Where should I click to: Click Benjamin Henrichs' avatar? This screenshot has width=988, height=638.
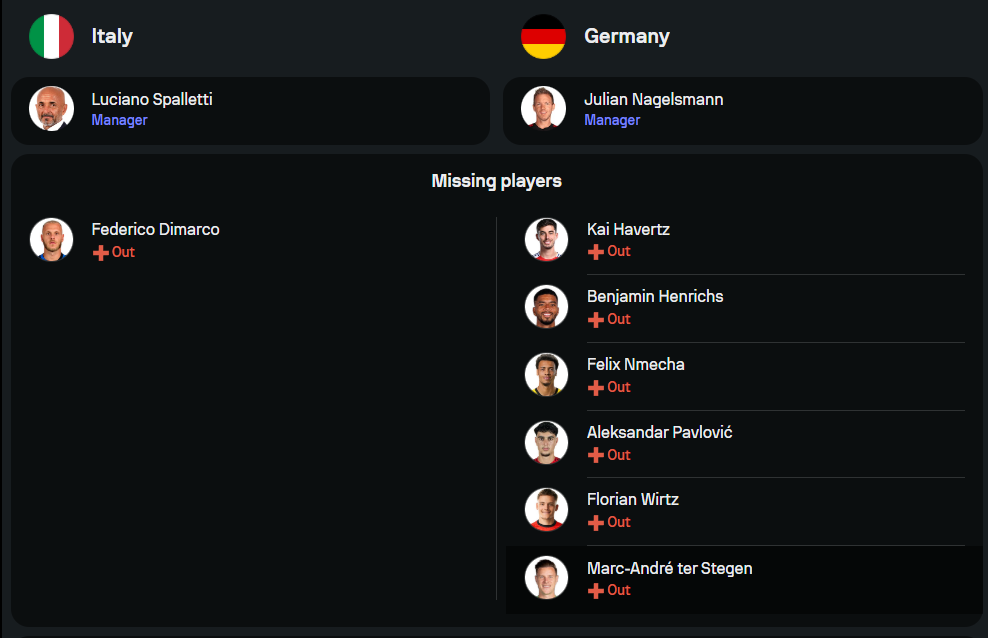[x=546, y=307]
